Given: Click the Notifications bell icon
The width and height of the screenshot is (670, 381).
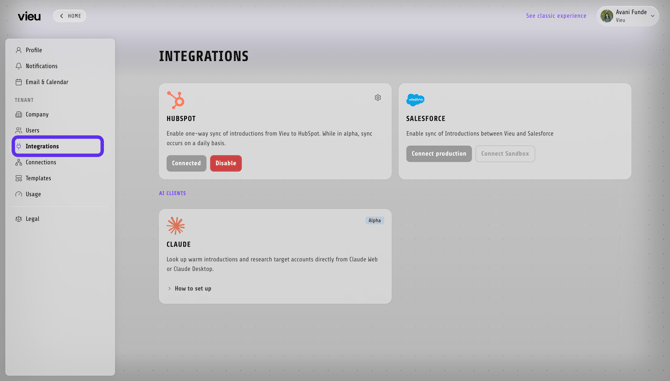Looking at the screenshot, I should click(18, 66).
